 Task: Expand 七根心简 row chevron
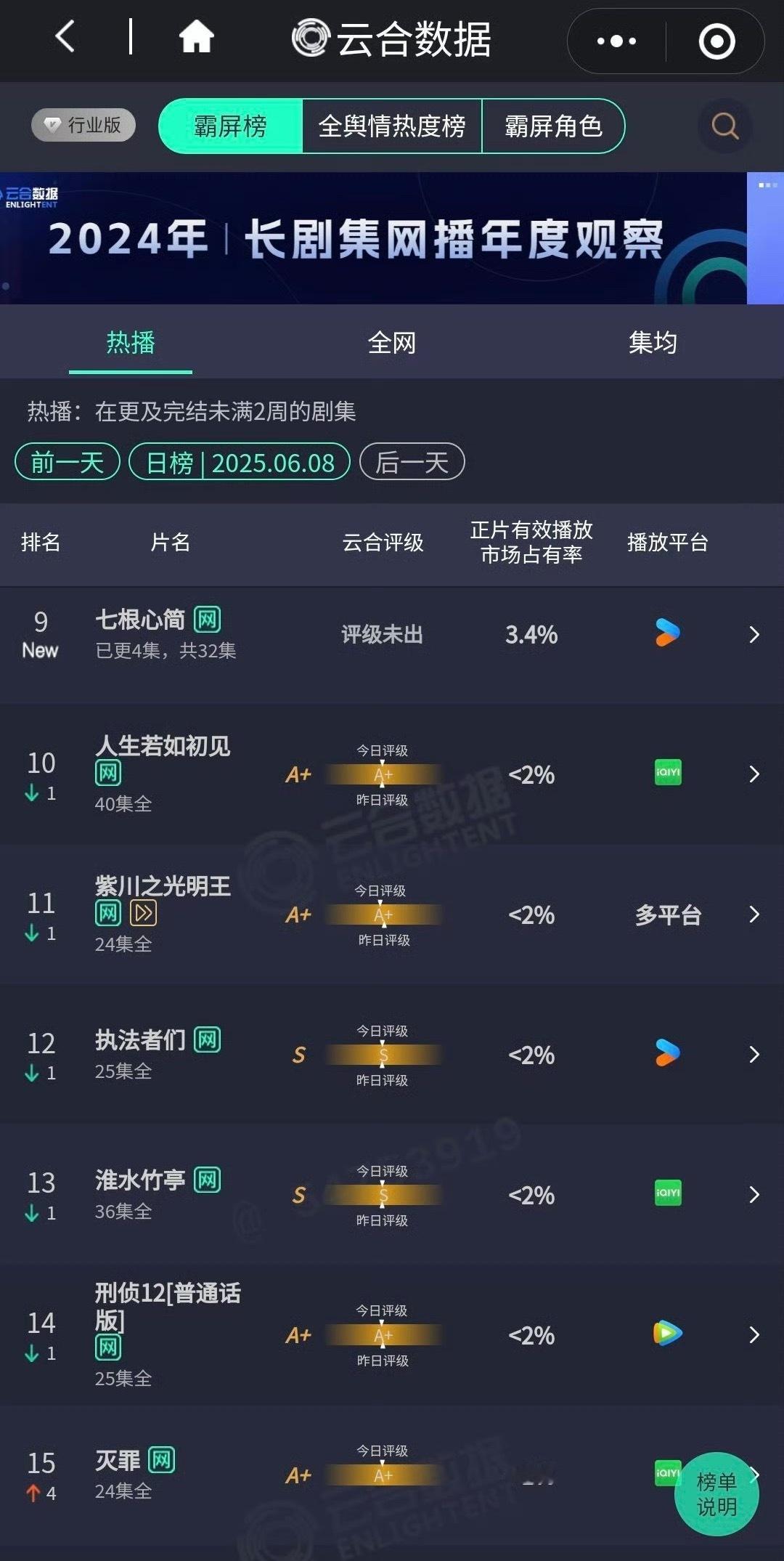point(754,635)
